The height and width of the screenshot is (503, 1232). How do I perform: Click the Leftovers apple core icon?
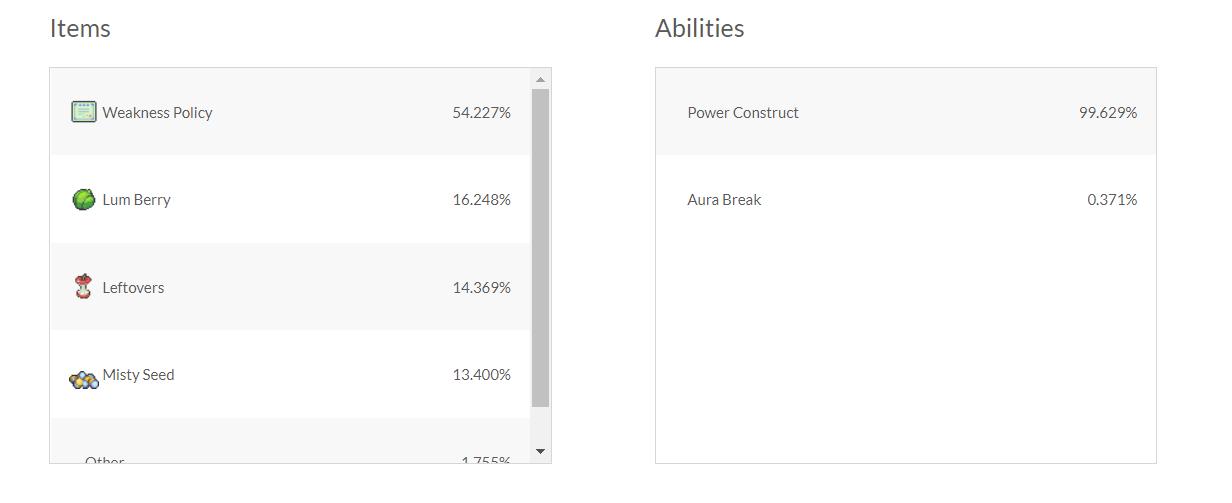pos(84,287)
